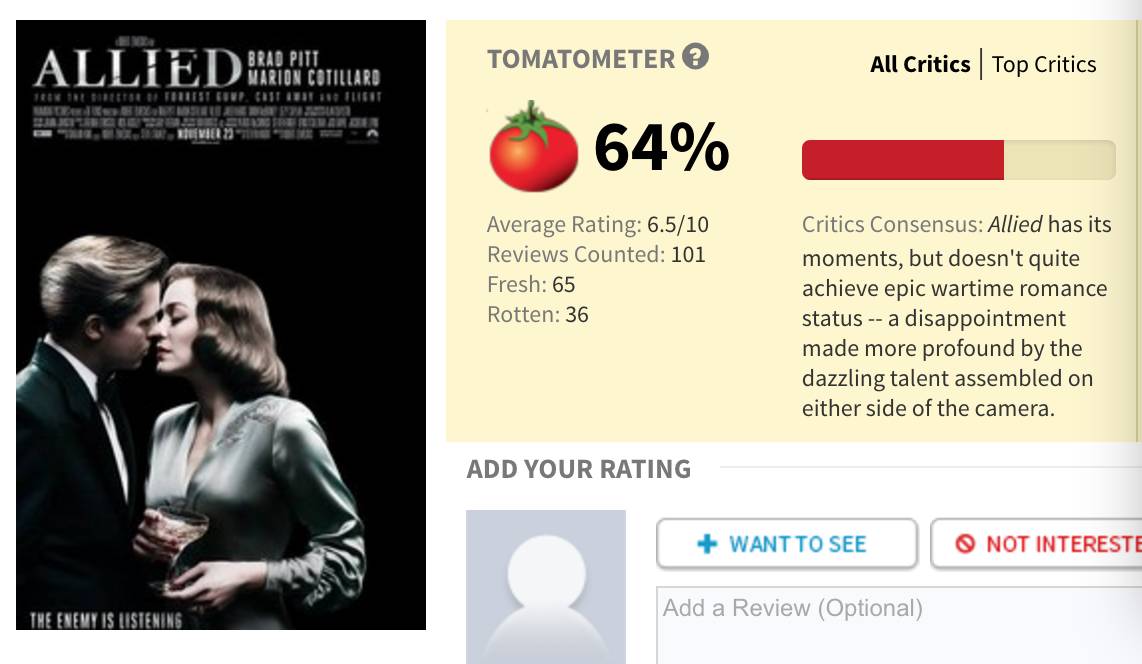Click the Reviews Counted 101 line
Viewport: 1142px width, 664px height.
596,254
